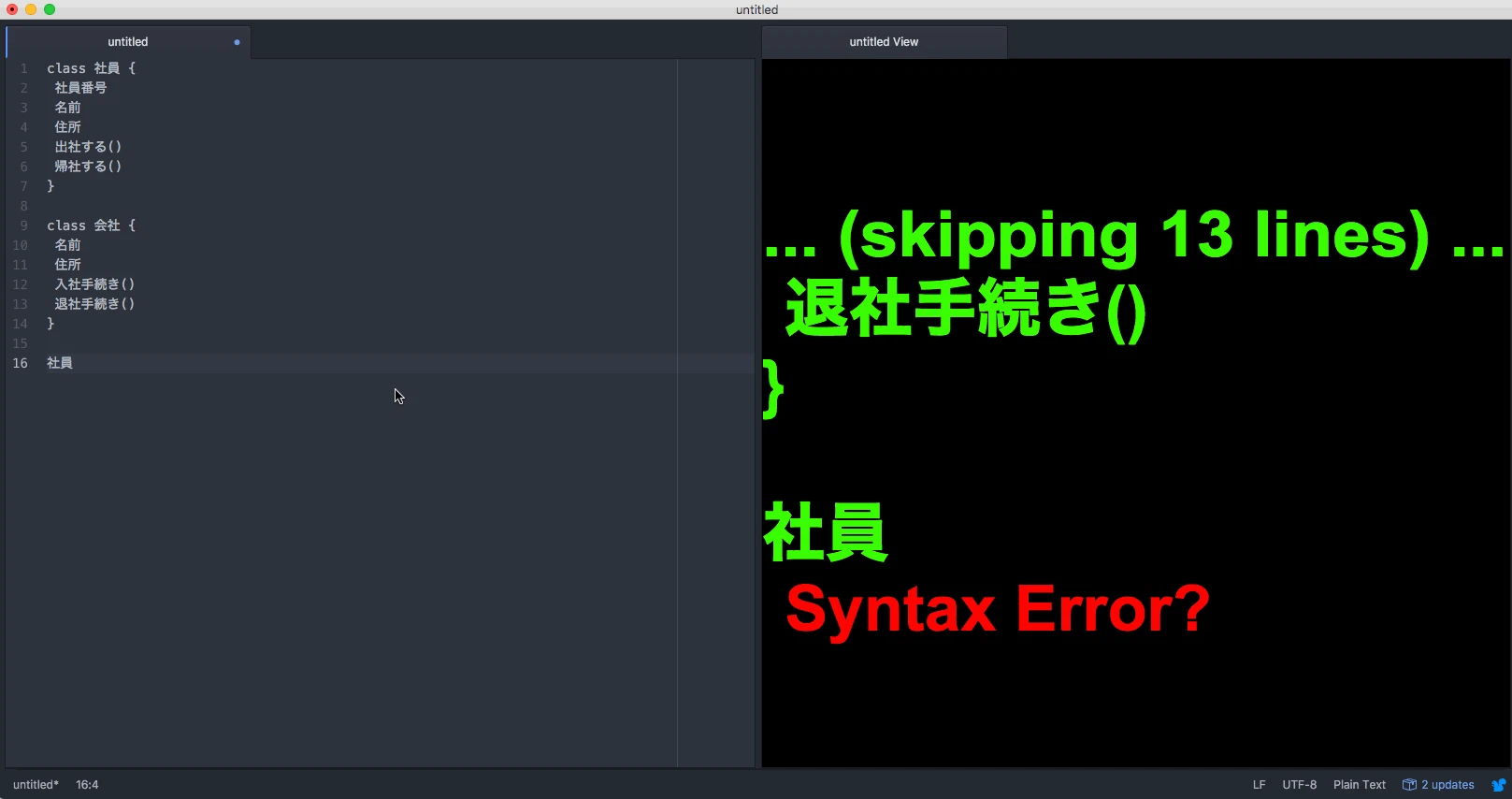The height and width of the screenshot is (799, 1512).
Task: Click line 3 text '名前'
Action: click(67, 108)
